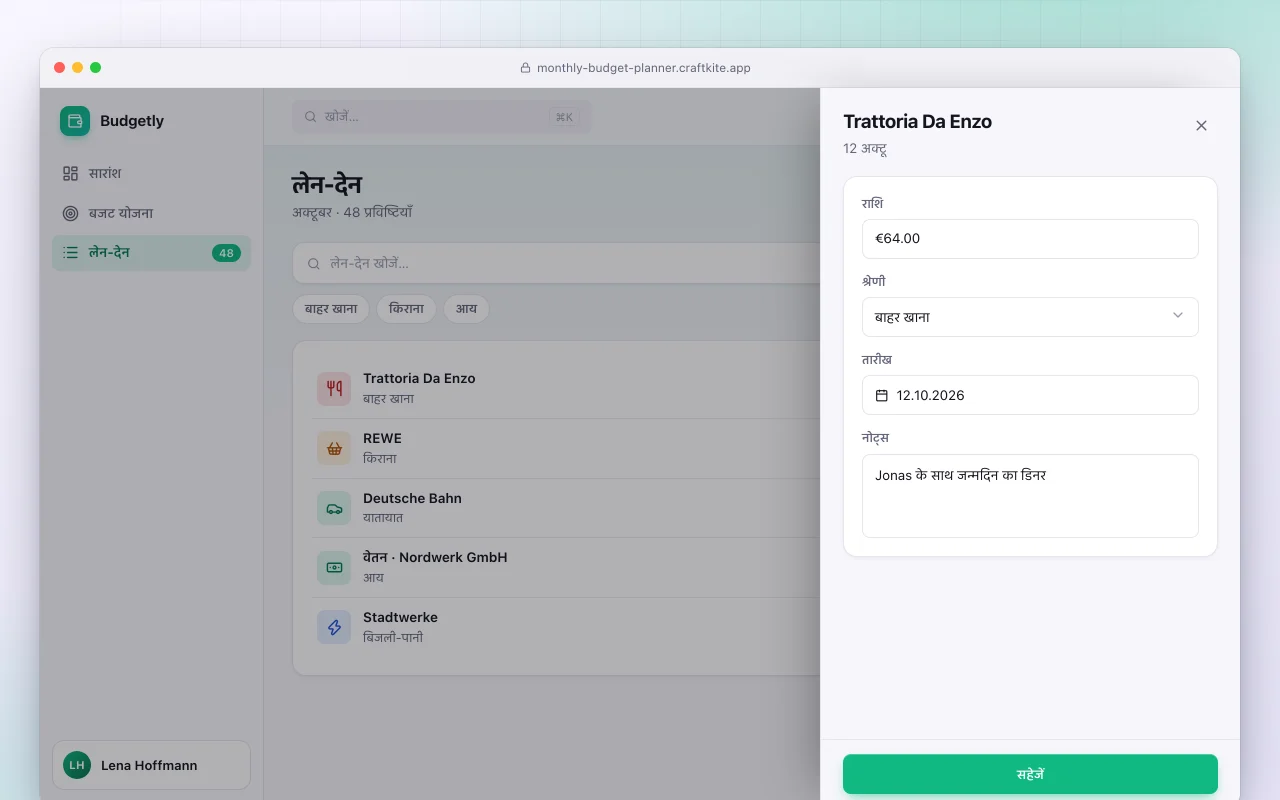Image resolution: width=1280 pixels, height=800 pixels.
Task: Click the LH avatar for Lena Hoffmann
Action: [x=77, y=765]
